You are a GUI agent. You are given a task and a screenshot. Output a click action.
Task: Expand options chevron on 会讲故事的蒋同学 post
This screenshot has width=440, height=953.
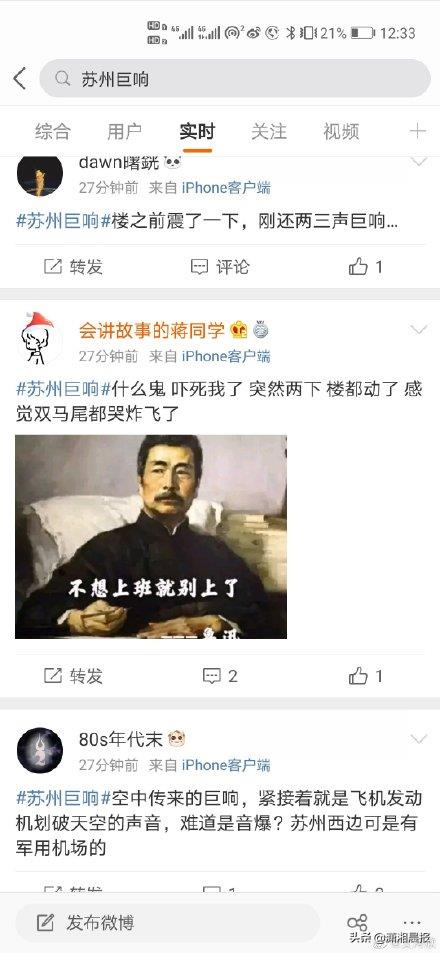419,330
